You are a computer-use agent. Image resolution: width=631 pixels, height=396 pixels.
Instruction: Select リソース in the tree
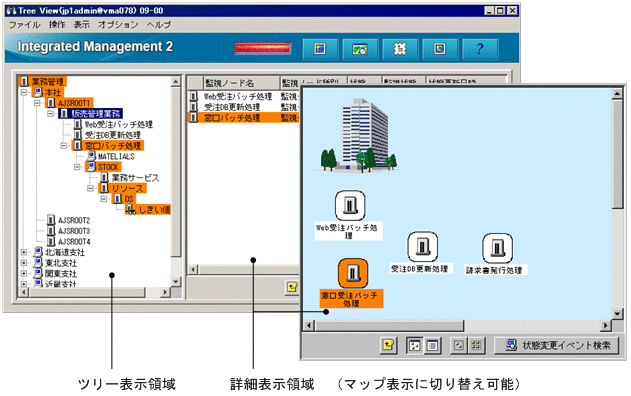pos(123,188)
